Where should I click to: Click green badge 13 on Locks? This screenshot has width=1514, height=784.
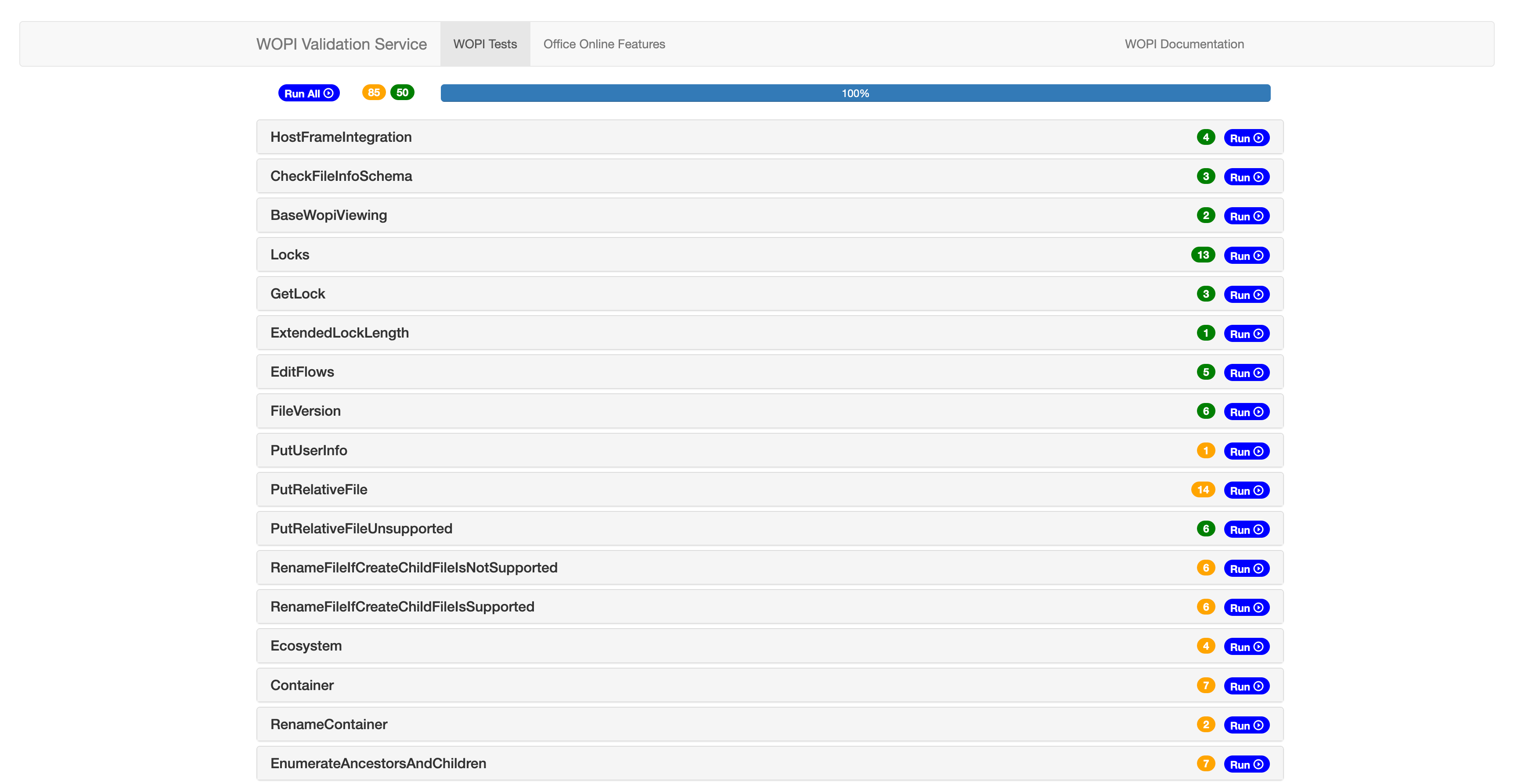pos(1203,255)
